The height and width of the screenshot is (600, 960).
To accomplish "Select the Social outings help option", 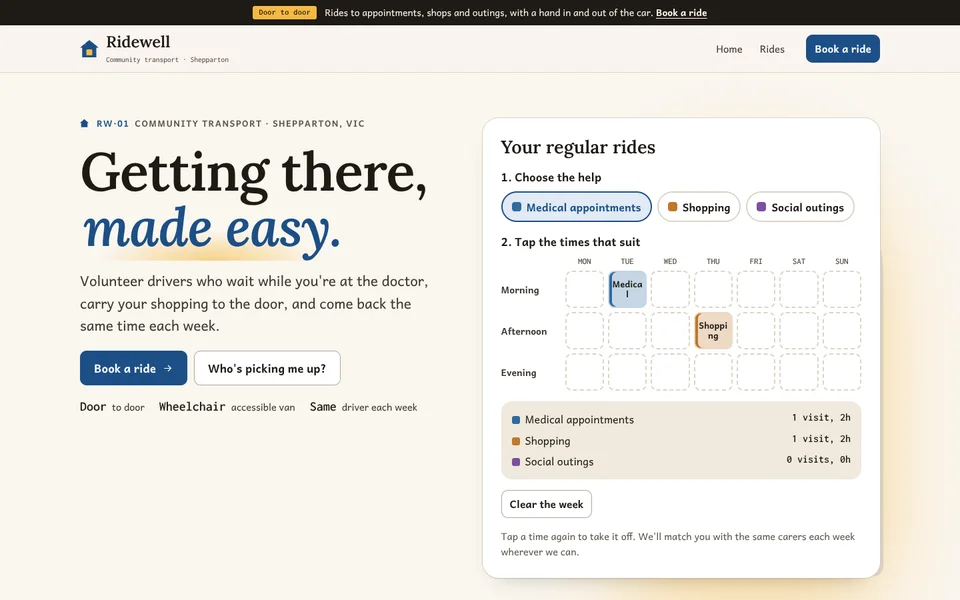I will tap(800, 207).
